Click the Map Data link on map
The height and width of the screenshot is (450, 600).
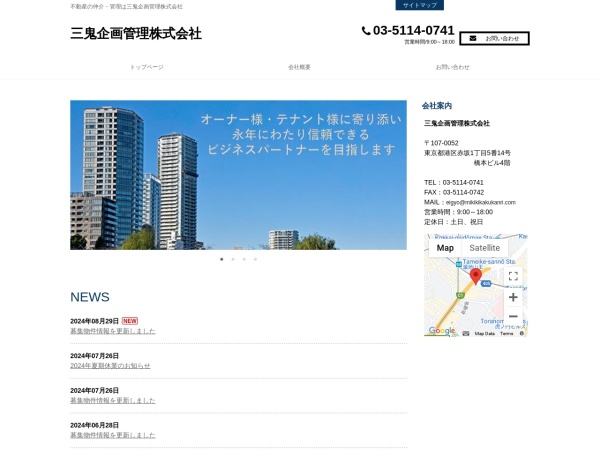point(484,334)
